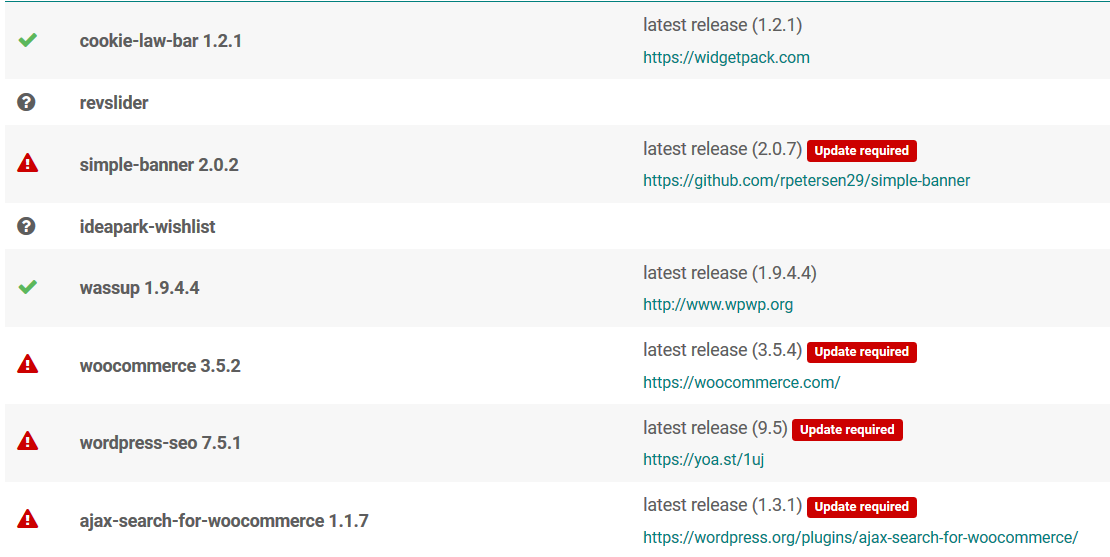Click the question mark icon beside revslider
The height and width of the screenshot is (557, 1110).
(26, 102)
